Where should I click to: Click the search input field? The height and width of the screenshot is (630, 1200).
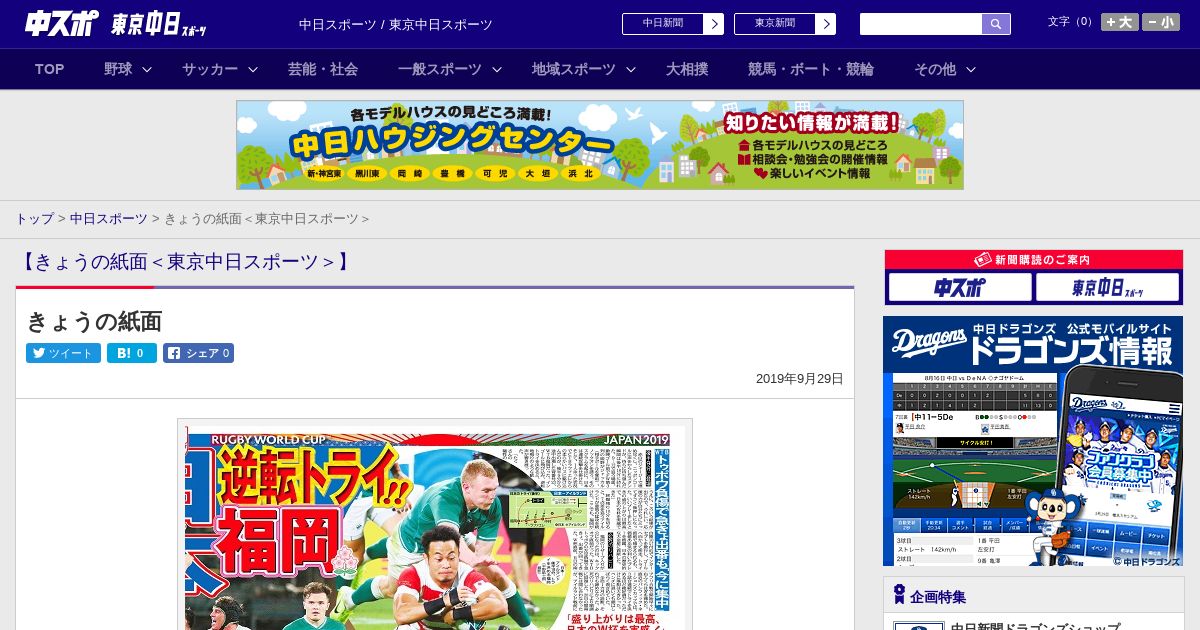point(921,24)
